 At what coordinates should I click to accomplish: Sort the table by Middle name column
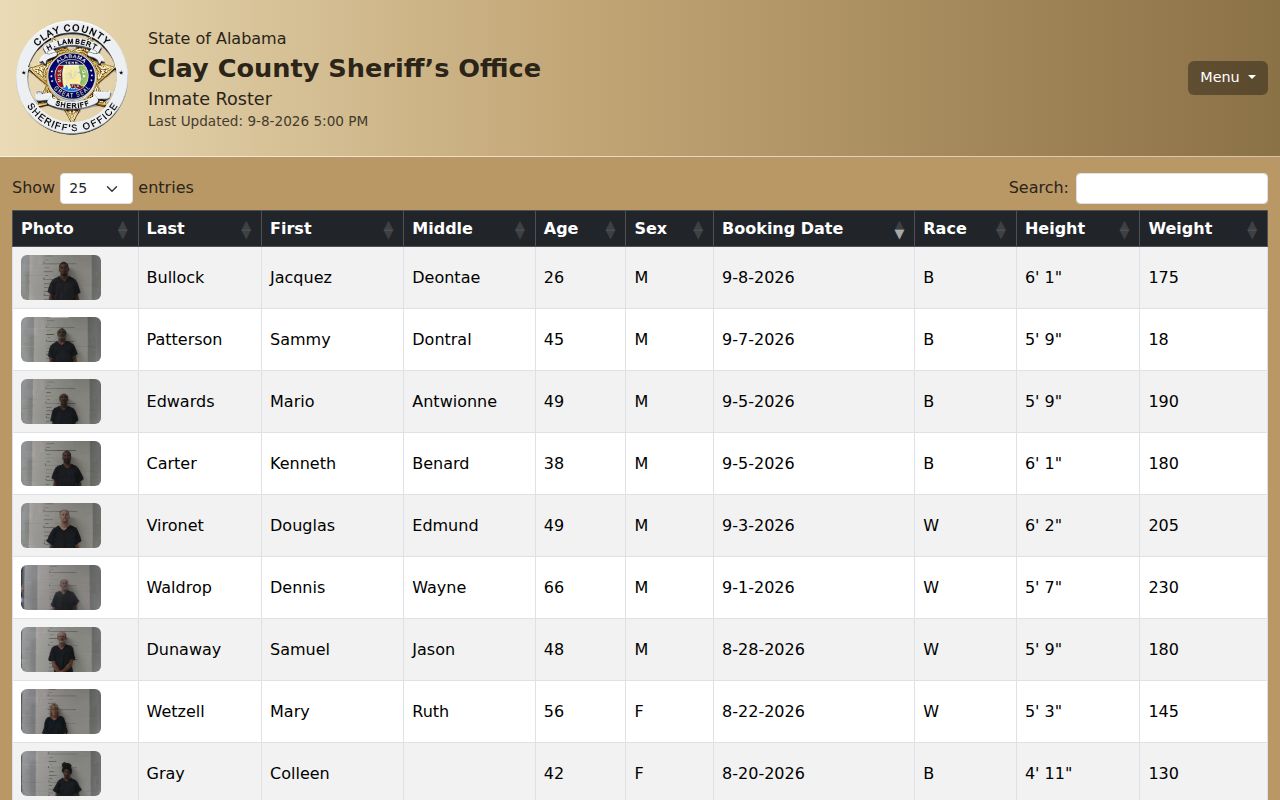click(469, 229)
